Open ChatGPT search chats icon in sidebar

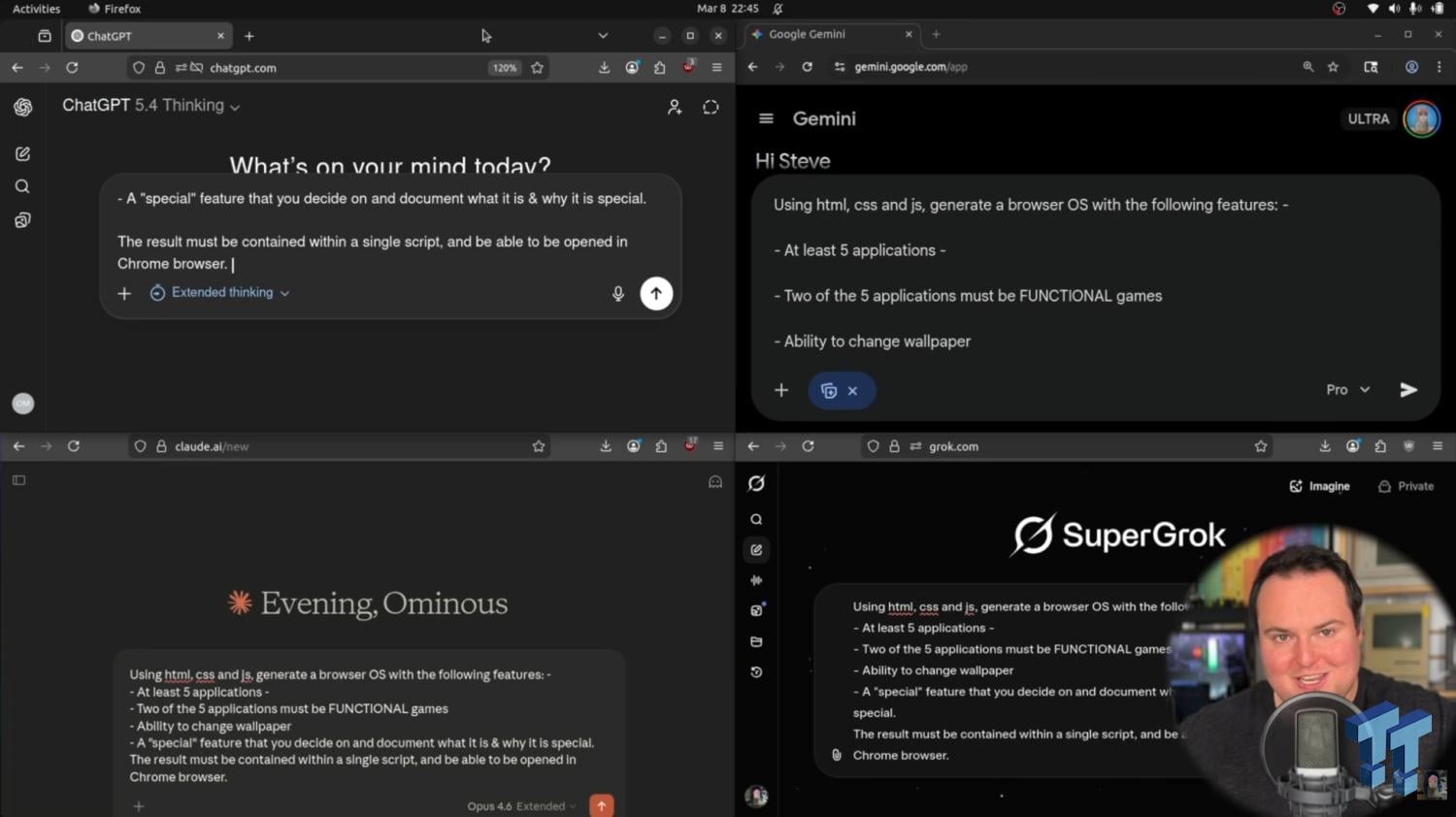point(22,186)
